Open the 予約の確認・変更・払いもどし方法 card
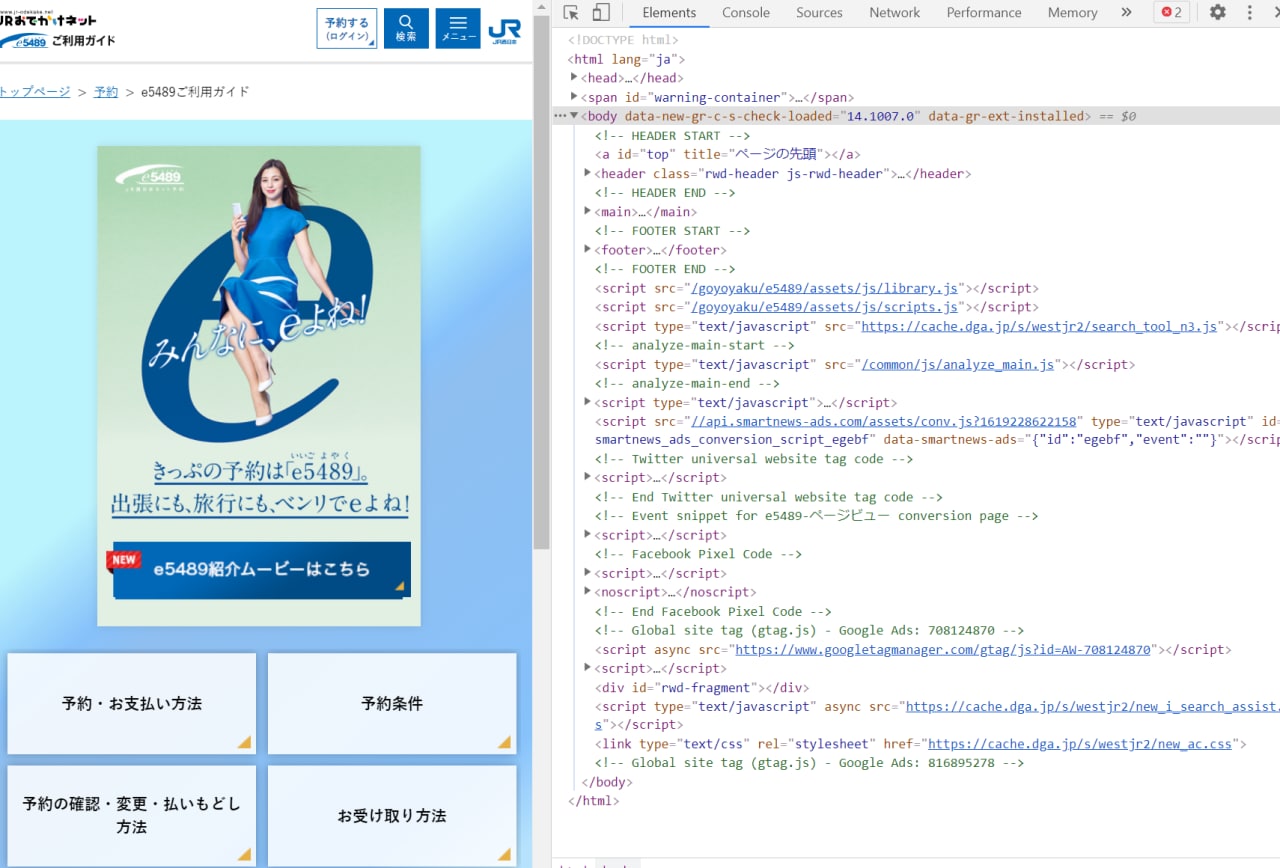Image resolution: width=1280 pixels, height=868 pixels. 132,815
